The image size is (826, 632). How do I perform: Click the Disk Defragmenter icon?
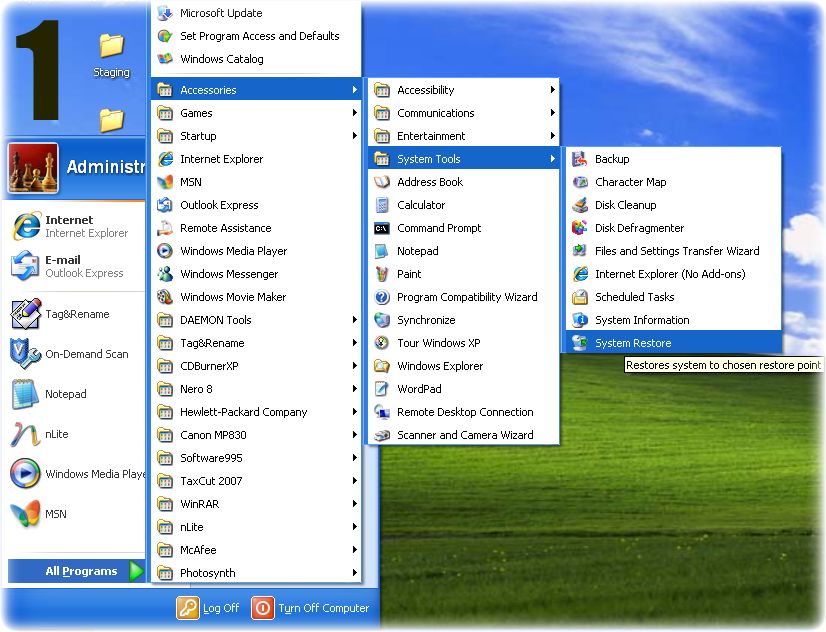pyautogui.click(x=580, y=228)
